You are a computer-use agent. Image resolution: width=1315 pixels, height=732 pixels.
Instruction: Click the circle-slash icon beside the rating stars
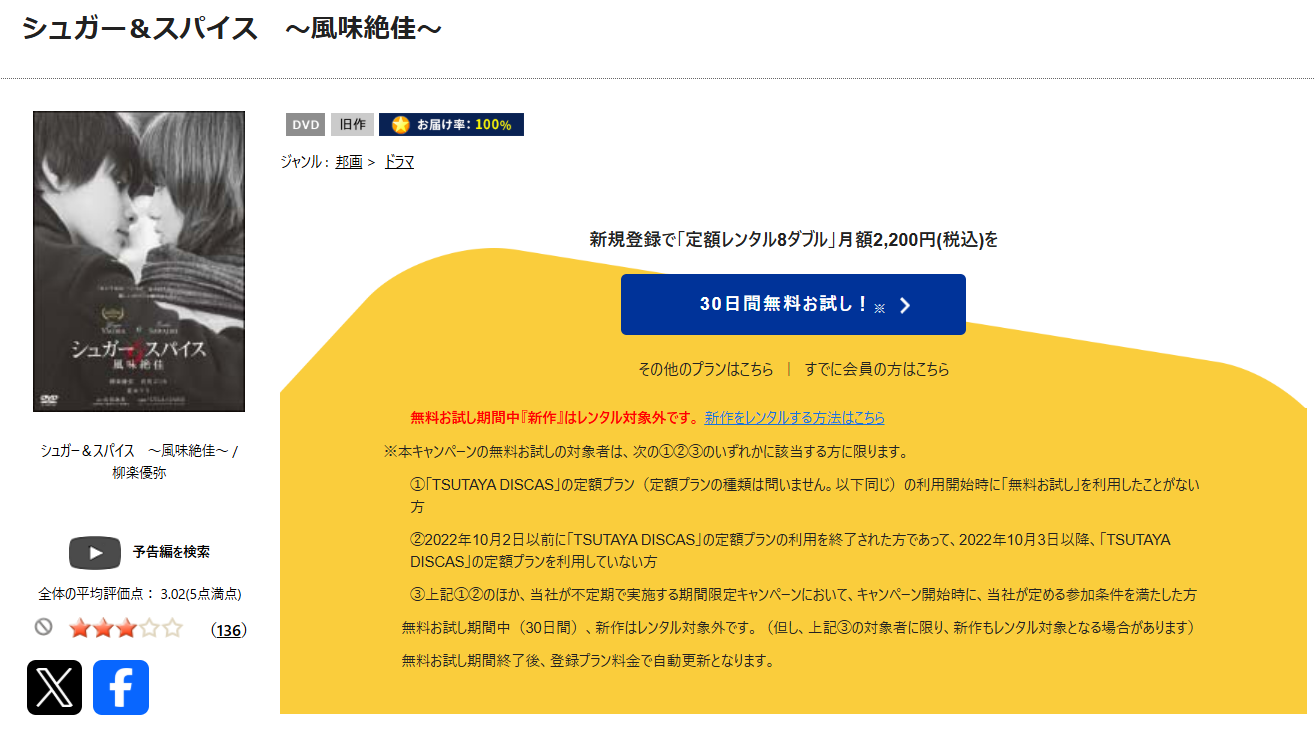43,628
